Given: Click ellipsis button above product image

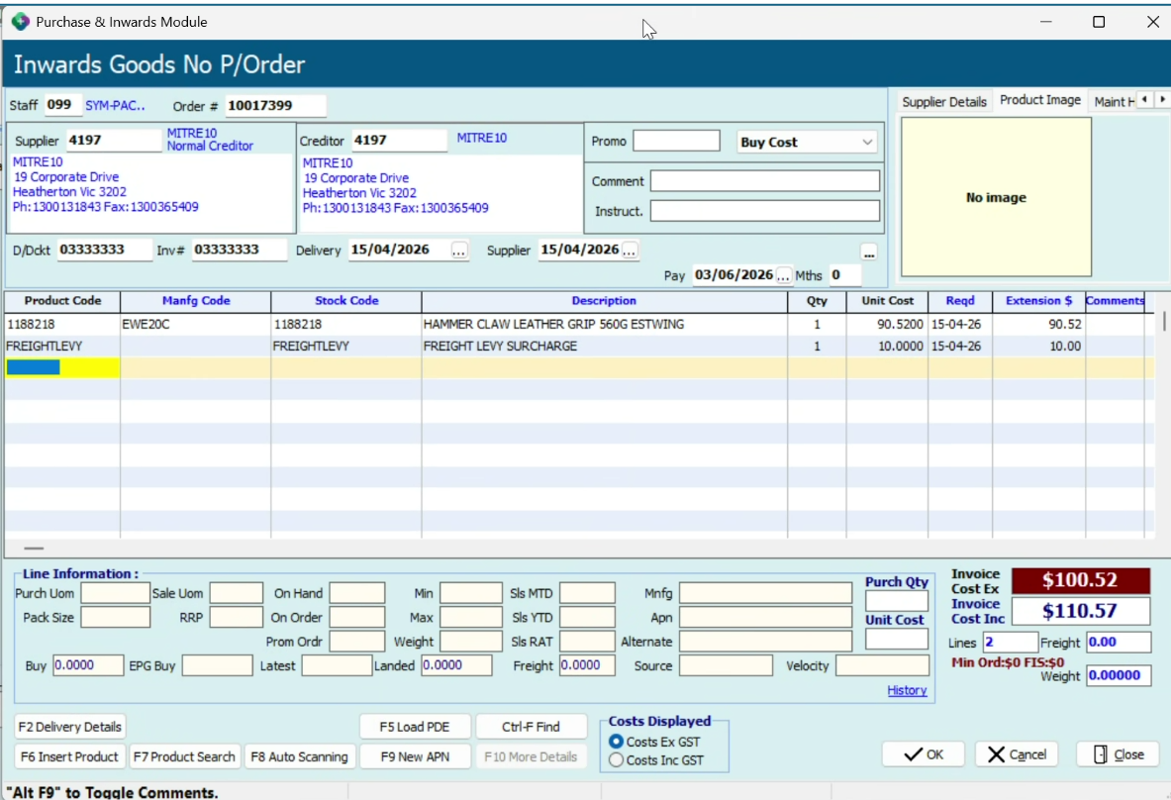Looking at the screenshot, I should (x=868, y=251).
